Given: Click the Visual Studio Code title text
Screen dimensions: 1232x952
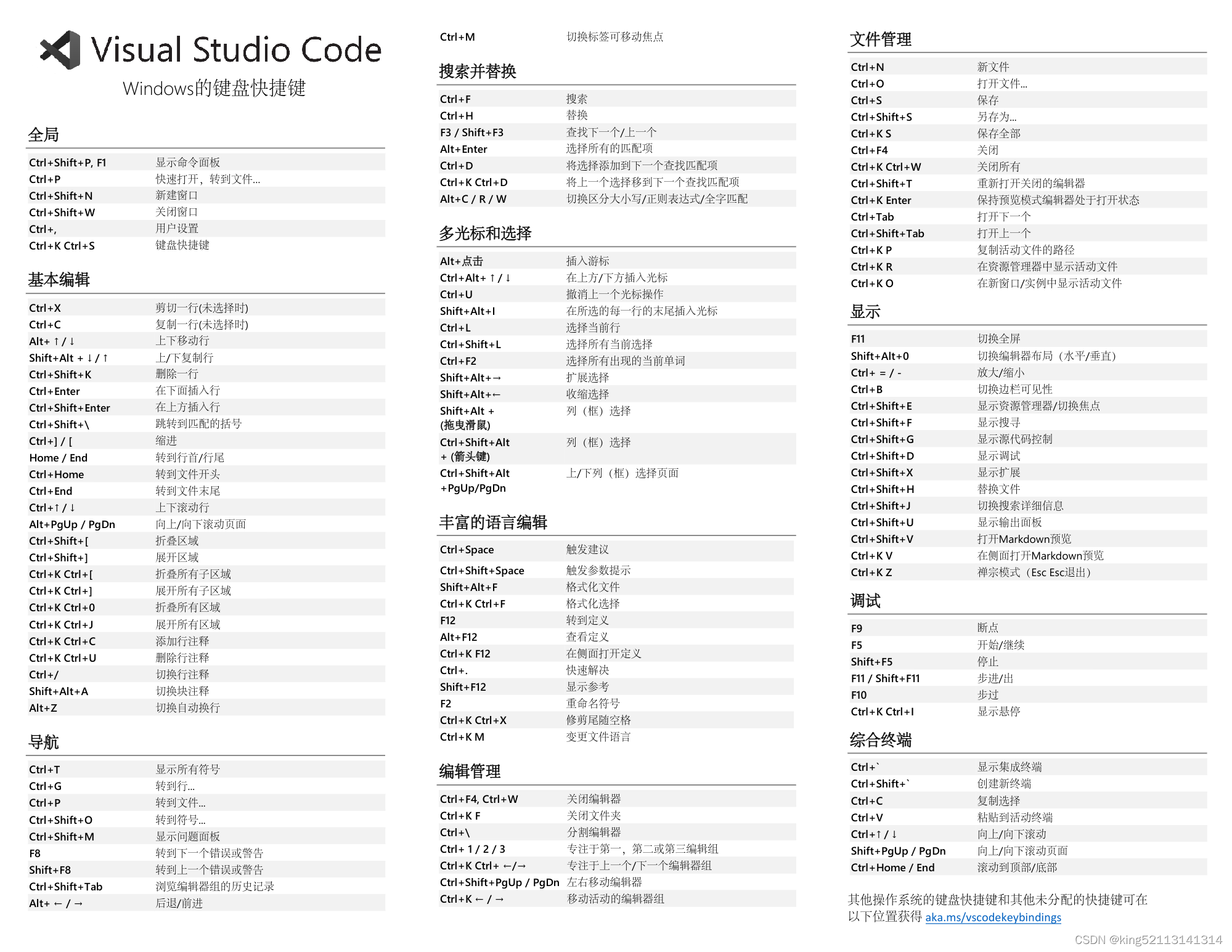Looking at the screenshot, I should [236, 50].
